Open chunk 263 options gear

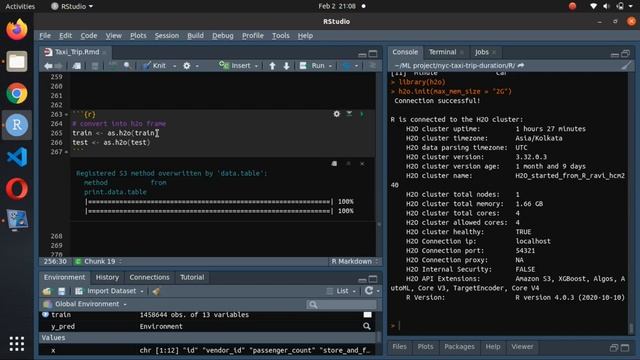click(336, 114)
